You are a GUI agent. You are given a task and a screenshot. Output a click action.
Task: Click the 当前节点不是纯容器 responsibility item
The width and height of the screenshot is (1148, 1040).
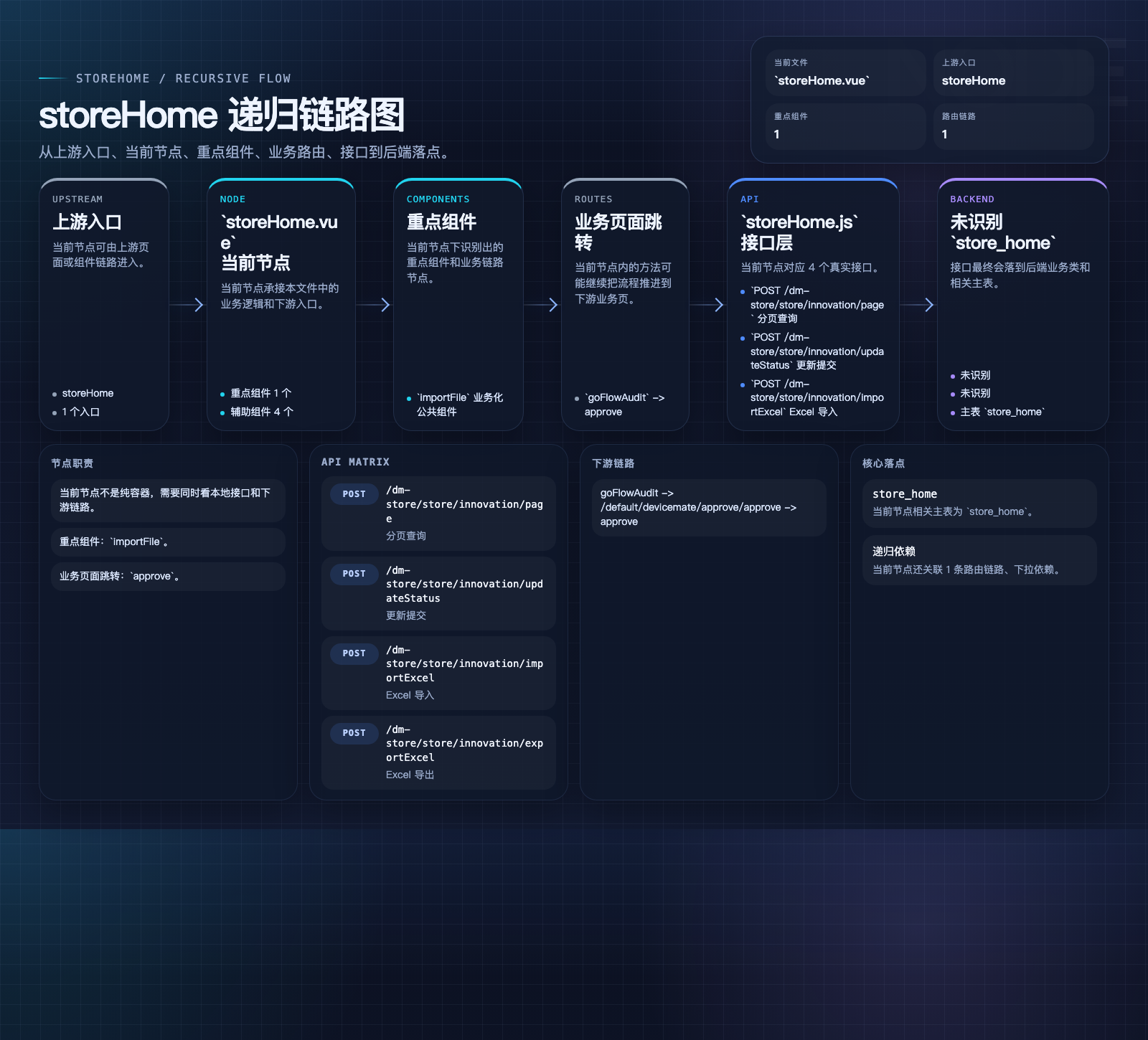pyautogui.click(x=168, y=500)
